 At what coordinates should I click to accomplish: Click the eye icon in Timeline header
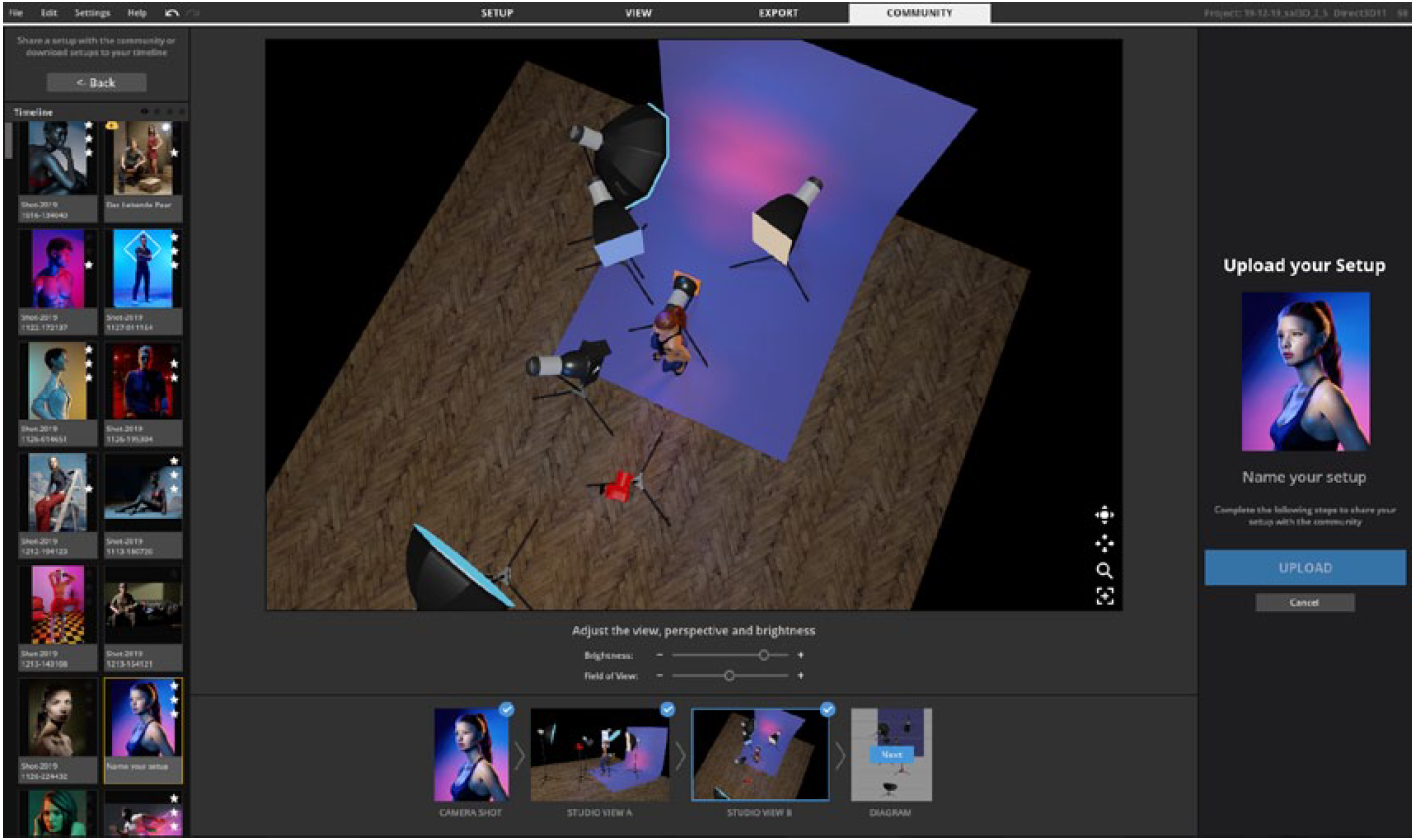coord(145,112)
